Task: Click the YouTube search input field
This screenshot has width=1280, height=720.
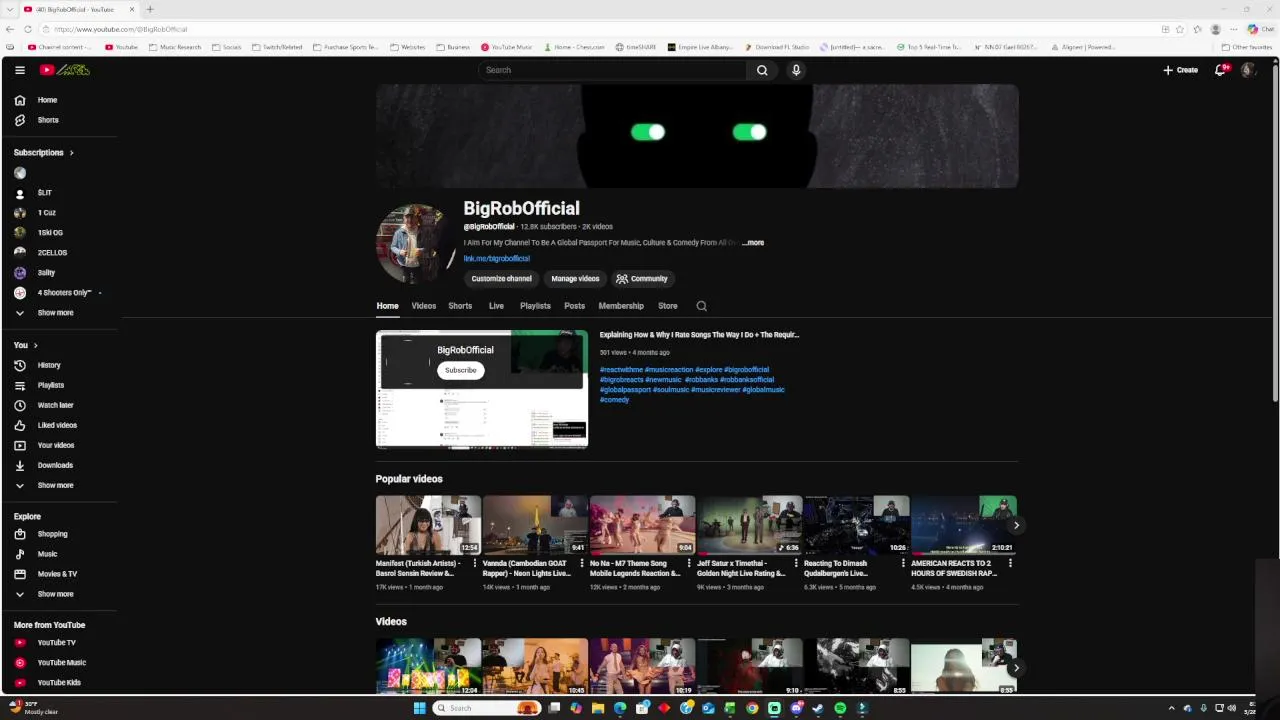Action: pos(612,70)
